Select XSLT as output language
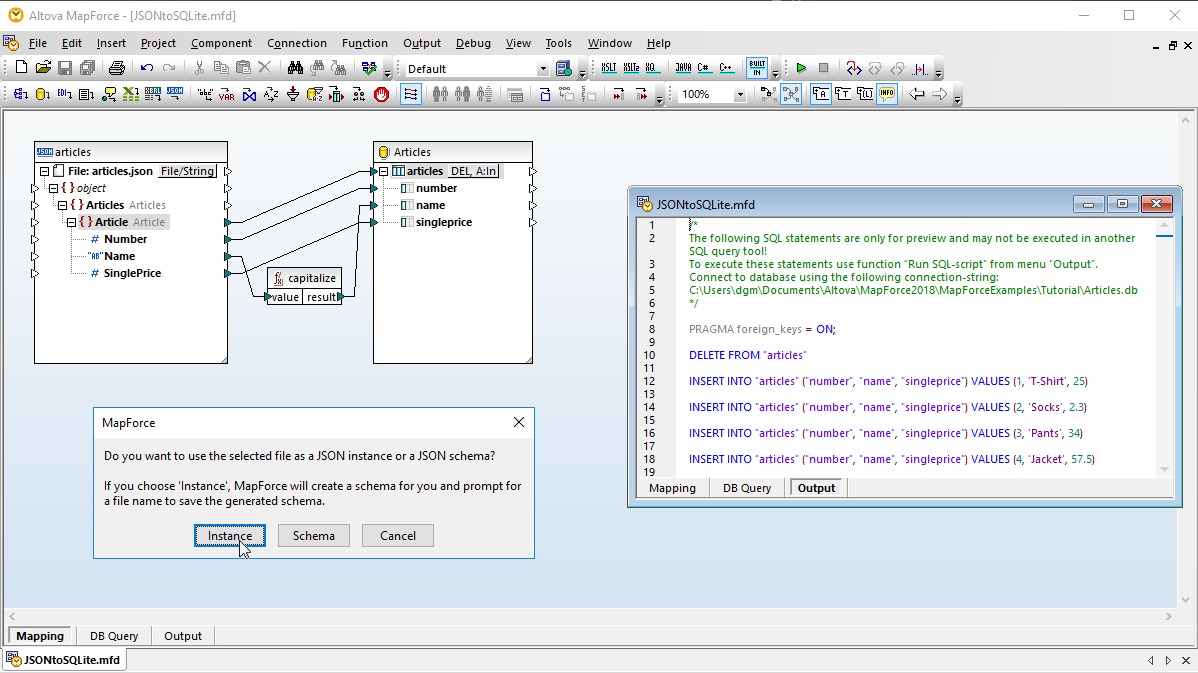The width and height of the screenshot is (1198, 673). point(609,68)
